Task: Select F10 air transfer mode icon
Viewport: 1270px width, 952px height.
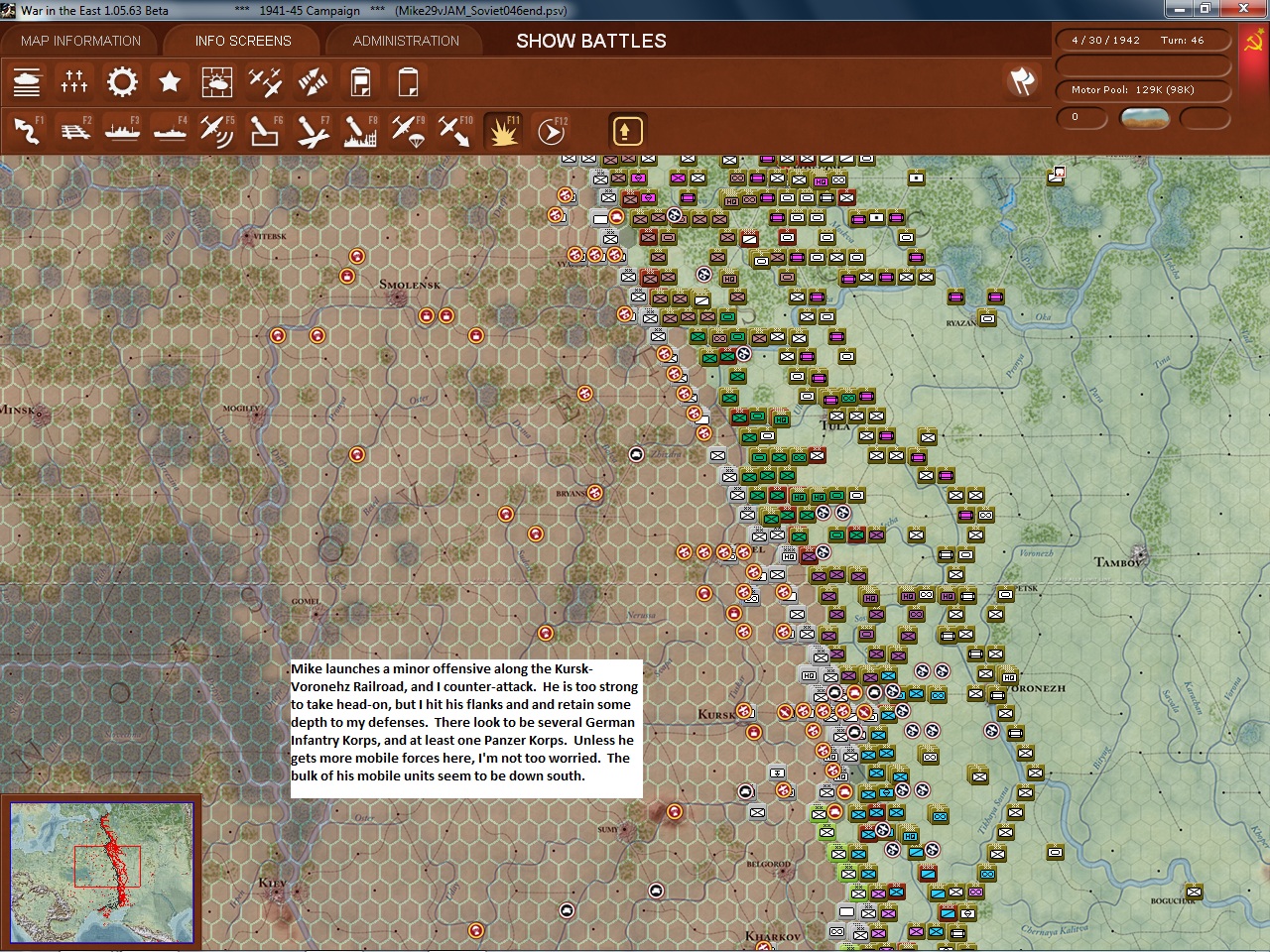Action: click(455, 131)
